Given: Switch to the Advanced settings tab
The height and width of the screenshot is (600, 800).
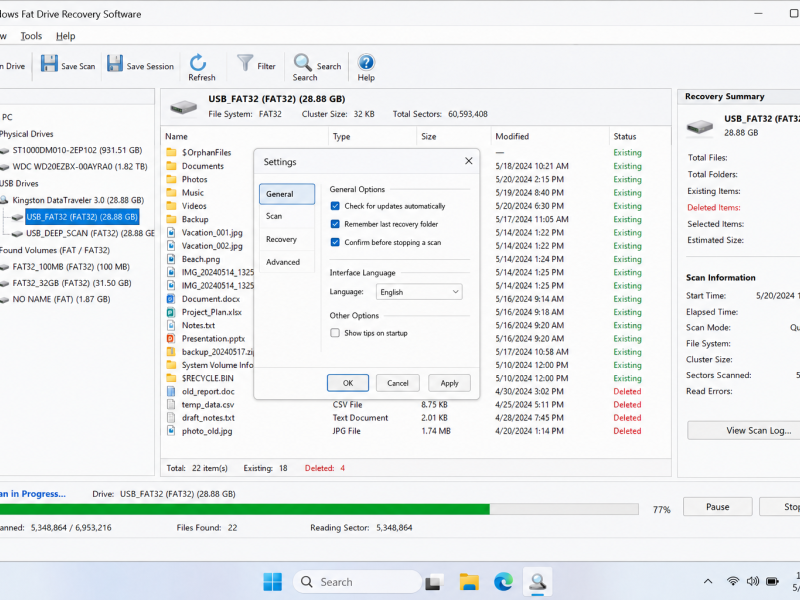Looking at the screenshot, I should pyautogui.click(x=287, y=262).
